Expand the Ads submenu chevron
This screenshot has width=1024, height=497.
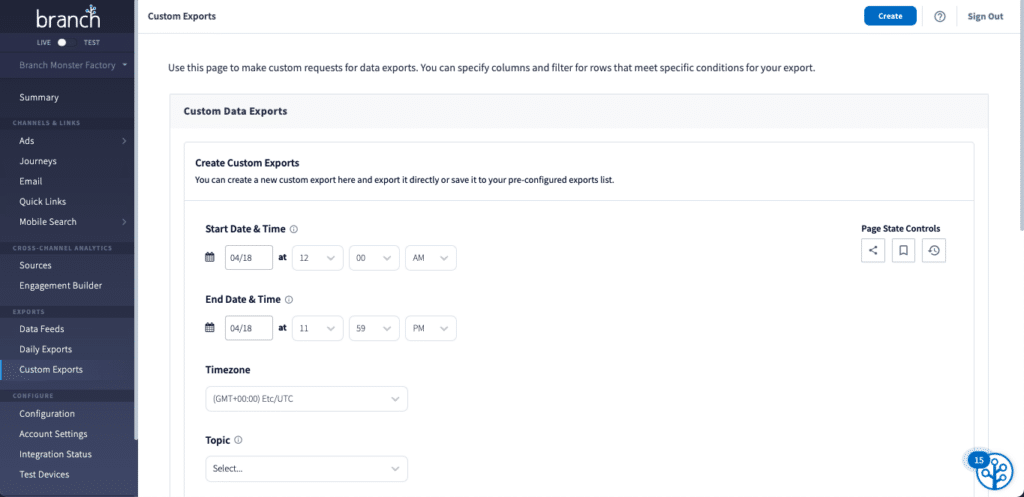124,141
